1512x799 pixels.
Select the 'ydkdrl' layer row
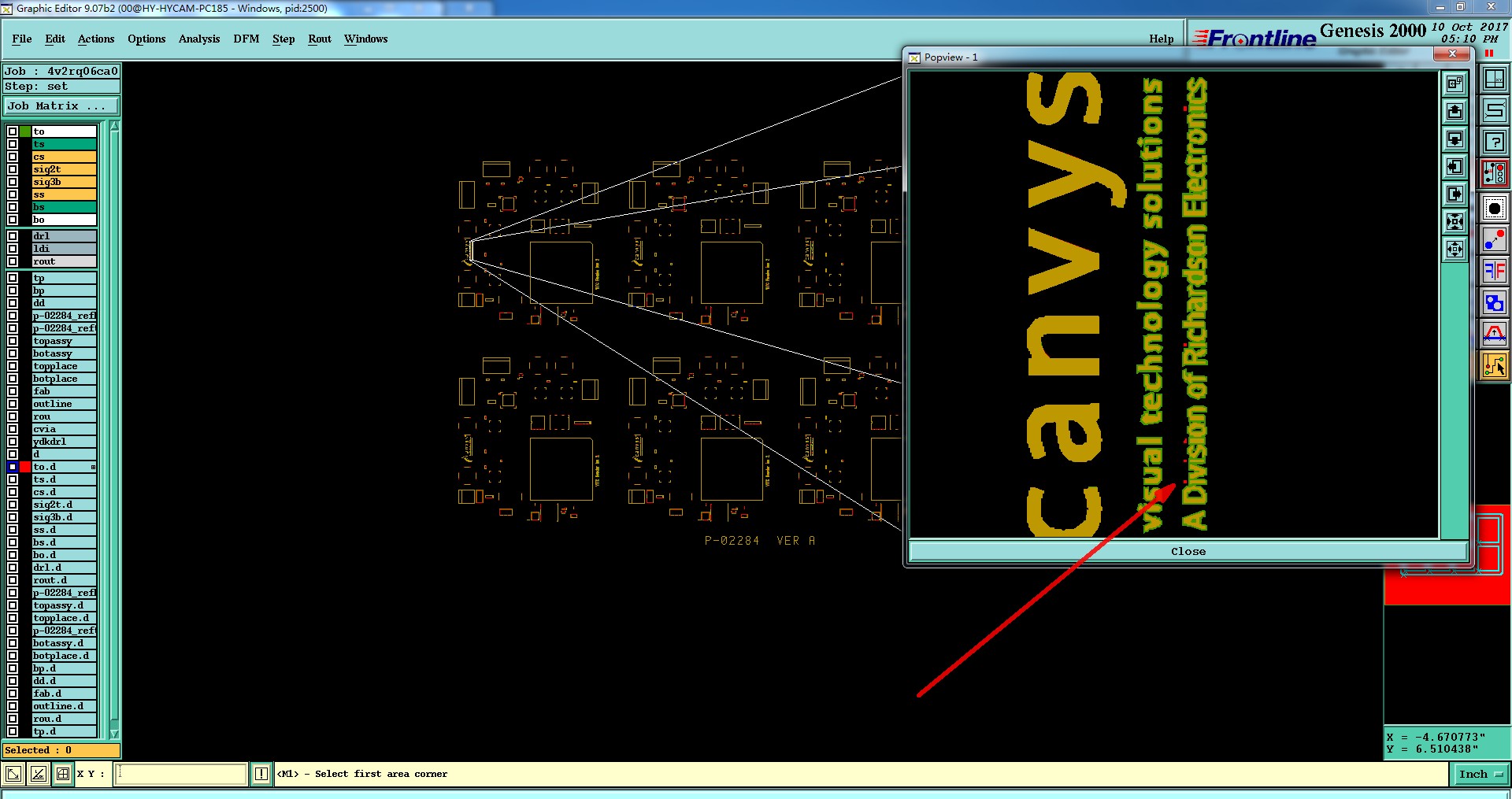tap(65, 442)
